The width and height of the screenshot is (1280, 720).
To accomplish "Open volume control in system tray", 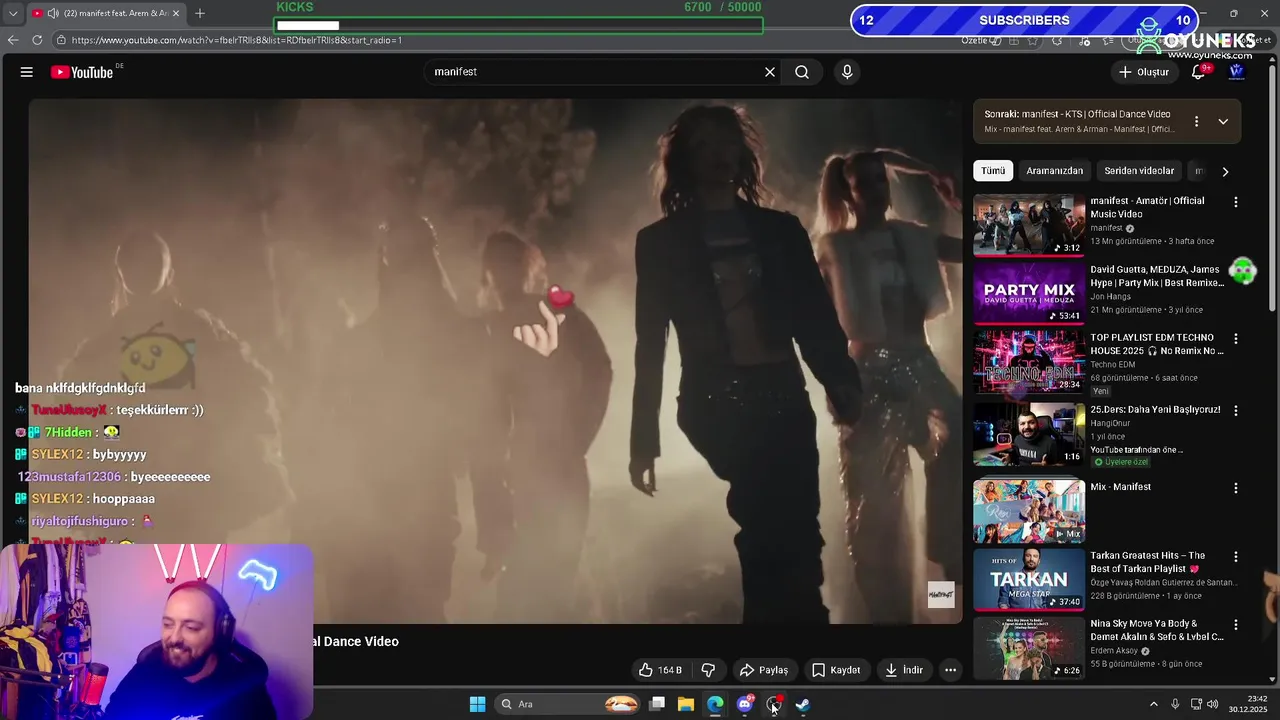I will [x=1212, y=704].
